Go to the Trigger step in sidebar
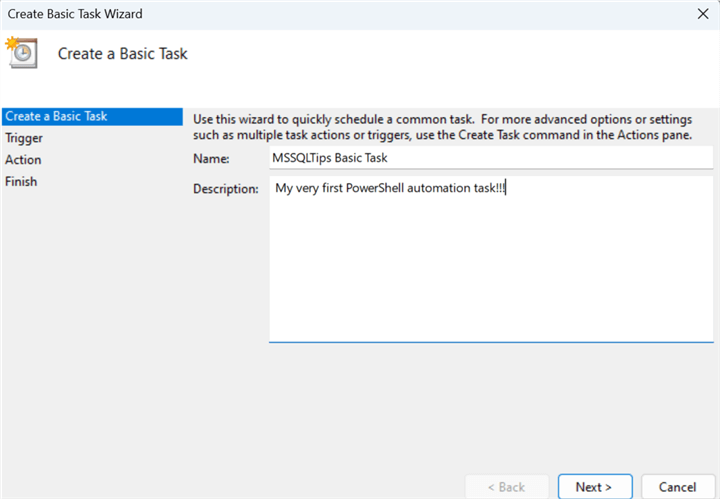 [x=25, y=138]
